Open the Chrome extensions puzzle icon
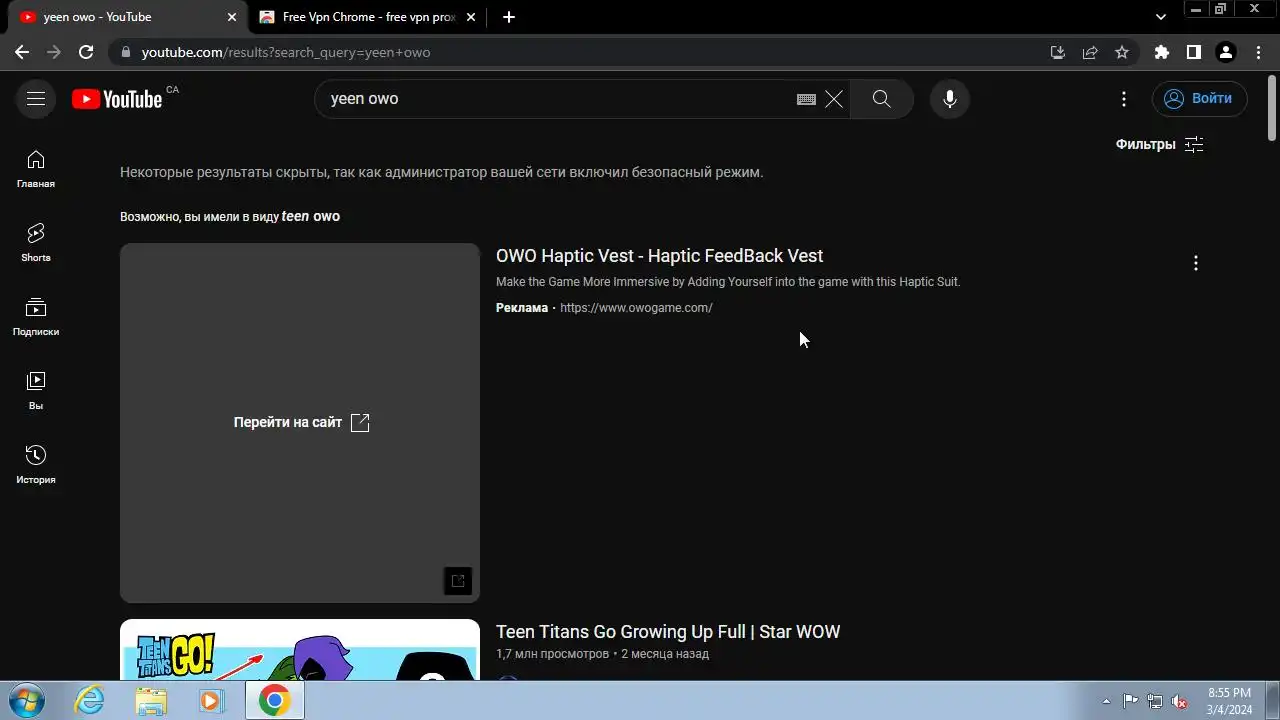This screenshot has height=720, width=1280. tap(1162, 52)
